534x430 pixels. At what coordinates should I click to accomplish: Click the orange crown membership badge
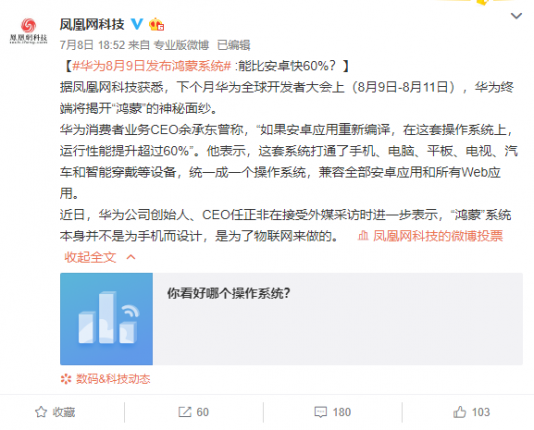(x=157, y=24)
